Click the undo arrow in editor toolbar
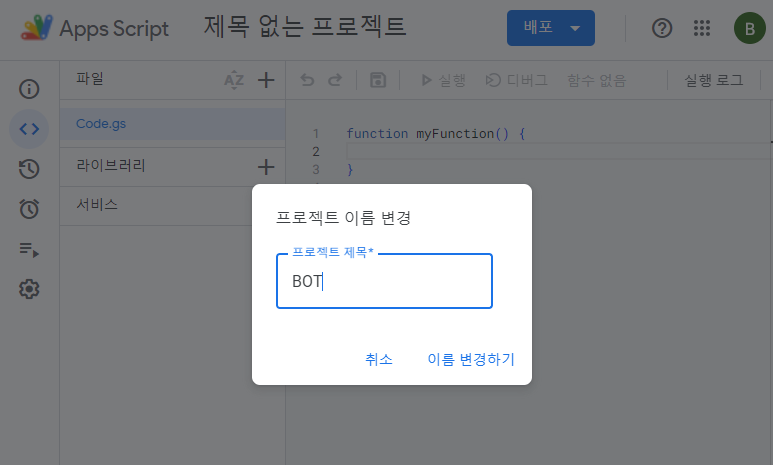Viewport: 773px width, 465px height. [307, 80]
